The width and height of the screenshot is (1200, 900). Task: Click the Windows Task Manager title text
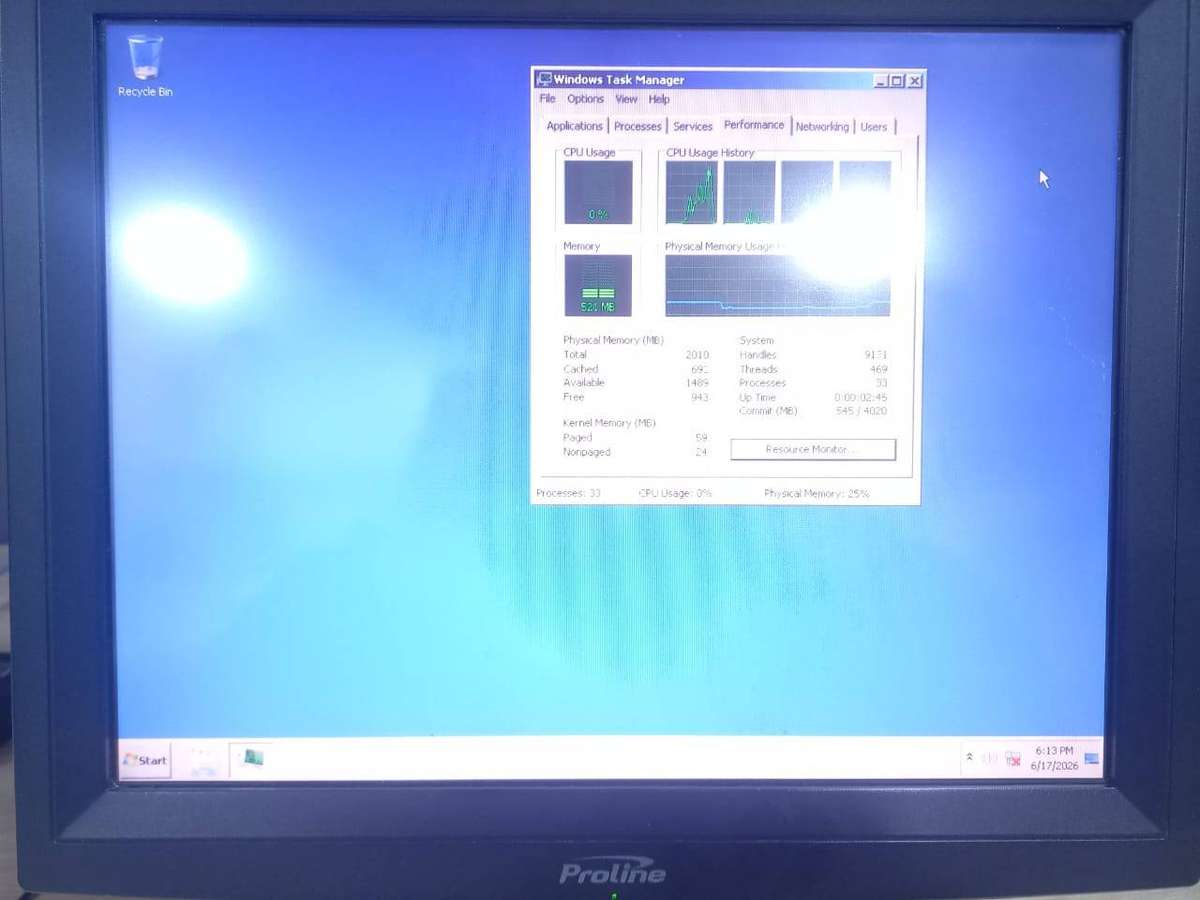click(619, 80)
